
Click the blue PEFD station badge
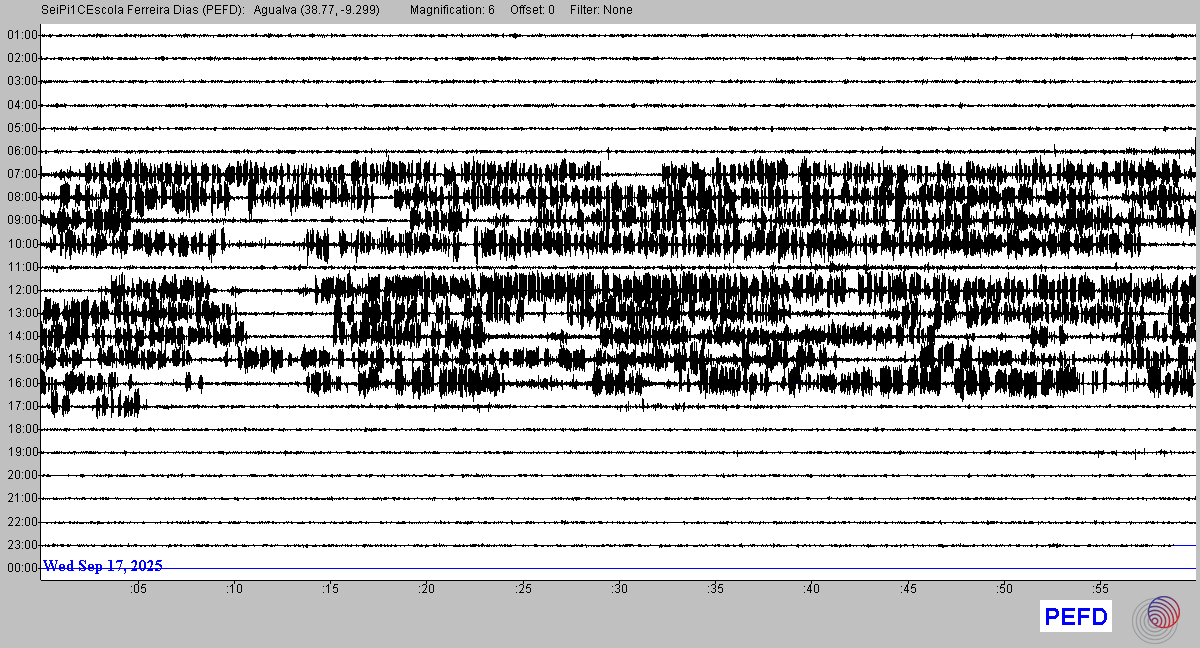(1076, 617)
